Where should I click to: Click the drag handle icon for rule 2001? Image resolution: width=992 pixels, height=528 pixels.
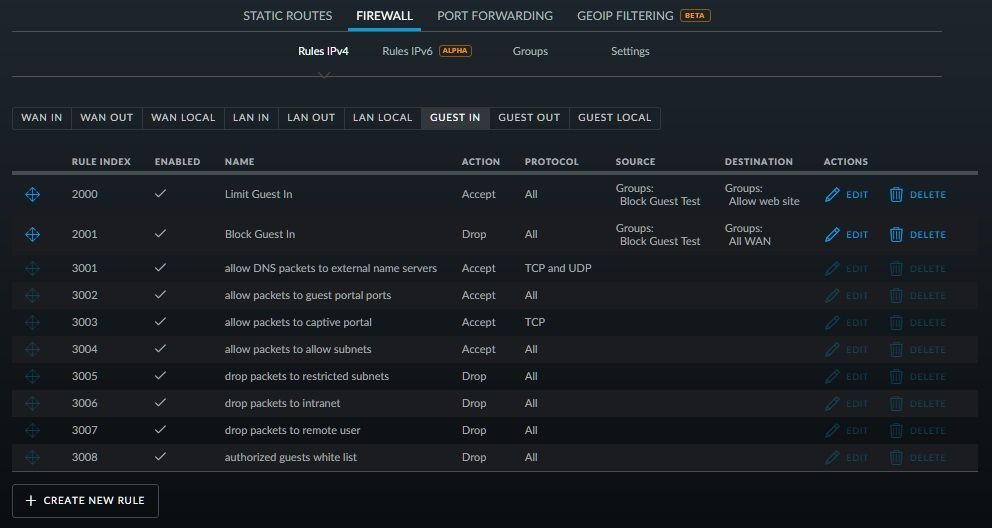point(32,235)
